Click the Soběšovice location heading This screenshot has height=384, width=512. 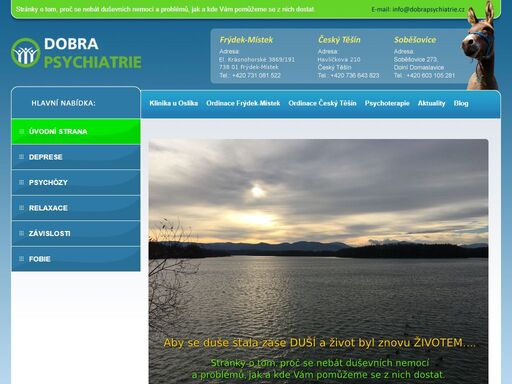click(x=415, y=40)
